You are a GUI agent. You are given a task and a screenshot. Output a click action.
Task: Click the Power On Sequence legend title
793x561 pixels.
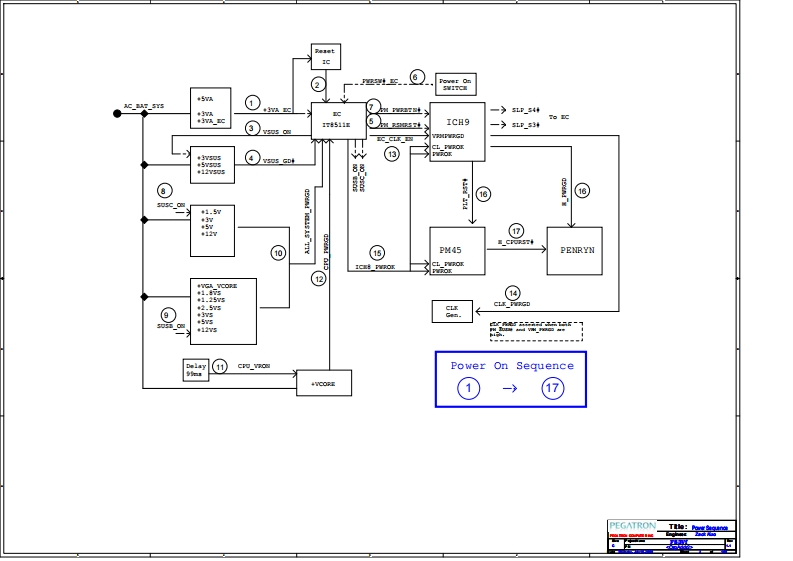[x=511, y=366]
